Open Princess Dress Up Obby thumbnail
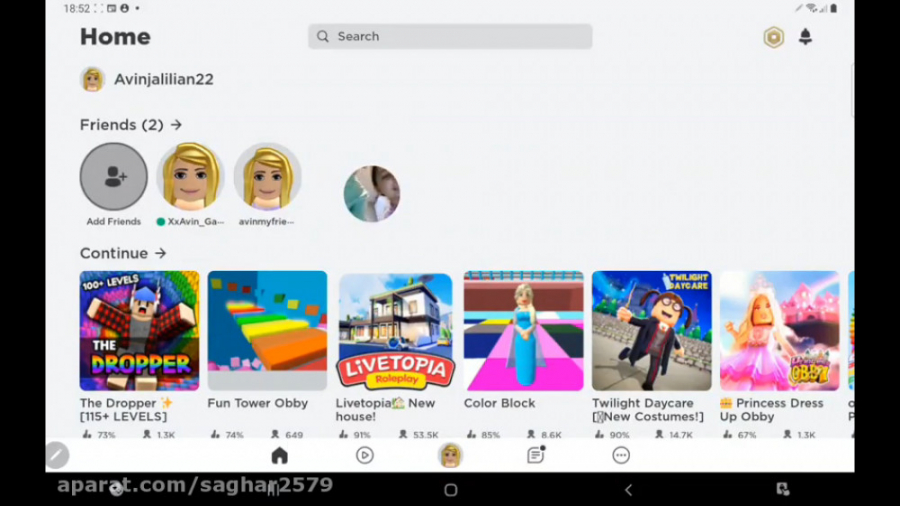 (779, 331)
